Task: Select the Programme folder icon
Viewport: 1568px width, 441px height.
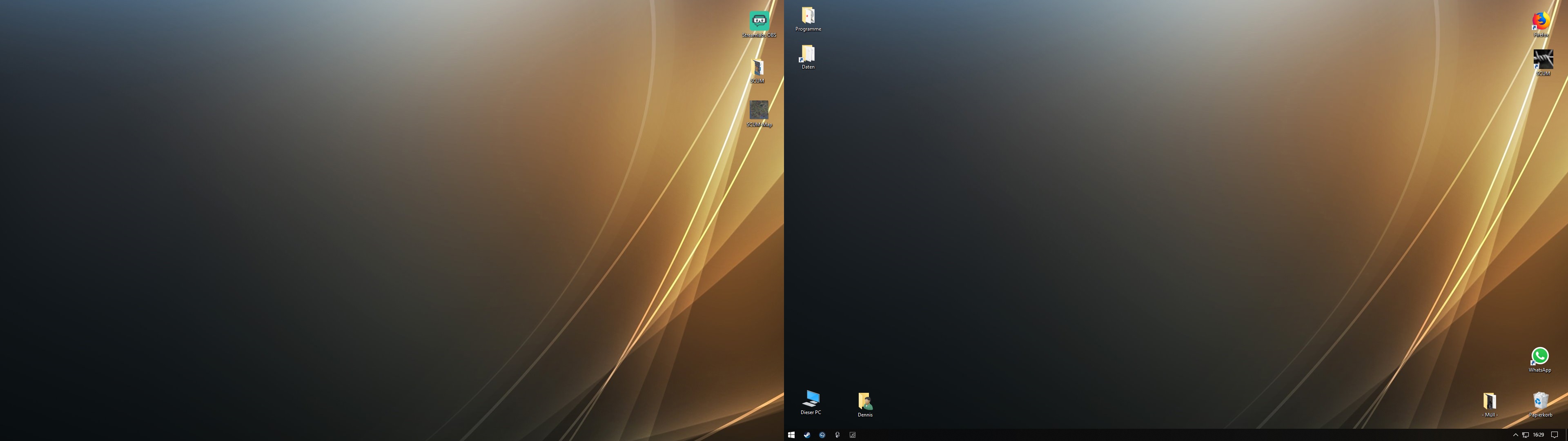Action: coord(808,16)
